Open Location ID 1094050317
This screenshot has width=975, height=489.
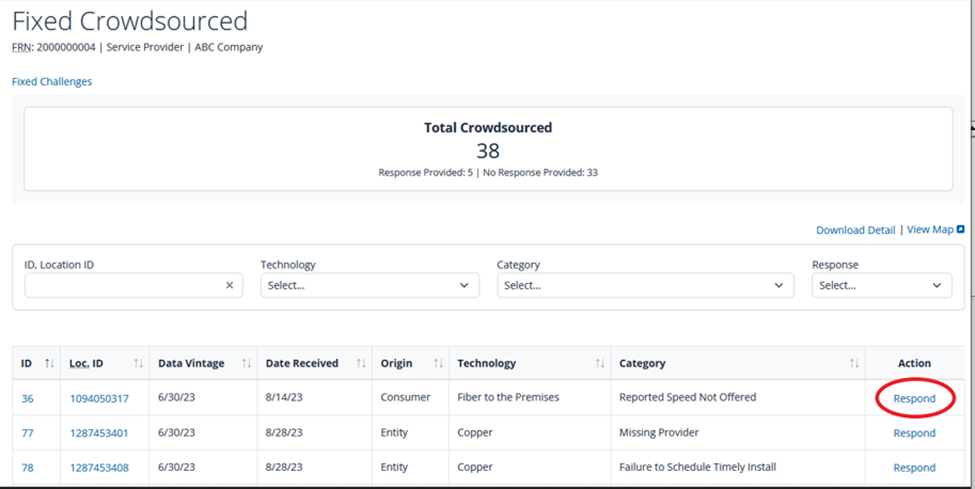pos(99,399)
